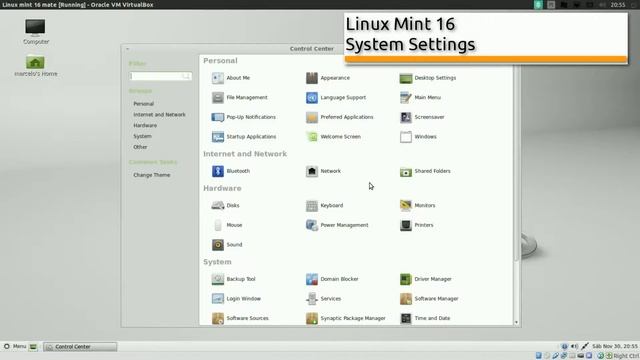
Task: Open the Driver Manager icon
Action: point(406,279)
